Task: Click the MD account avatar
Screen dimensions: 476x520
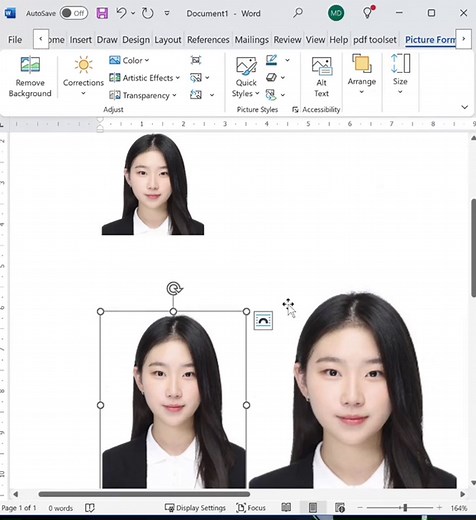Action: tap(336, 13)
